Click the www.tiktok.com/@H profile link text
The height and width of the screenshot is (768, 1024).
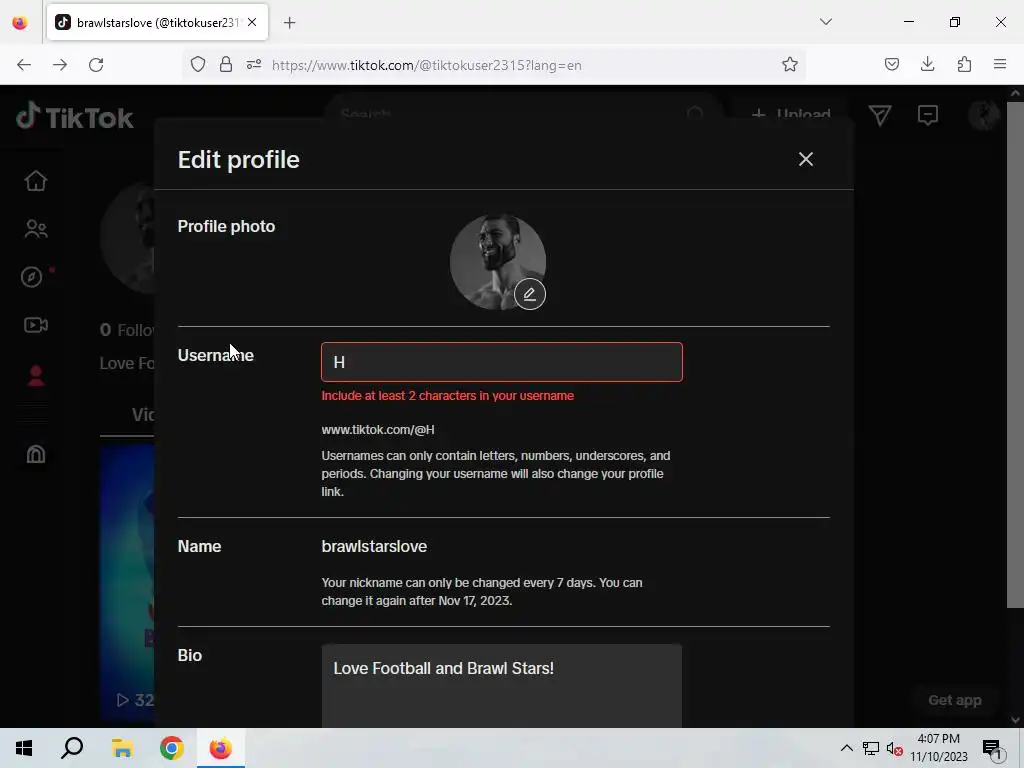[x=377, y=430]
